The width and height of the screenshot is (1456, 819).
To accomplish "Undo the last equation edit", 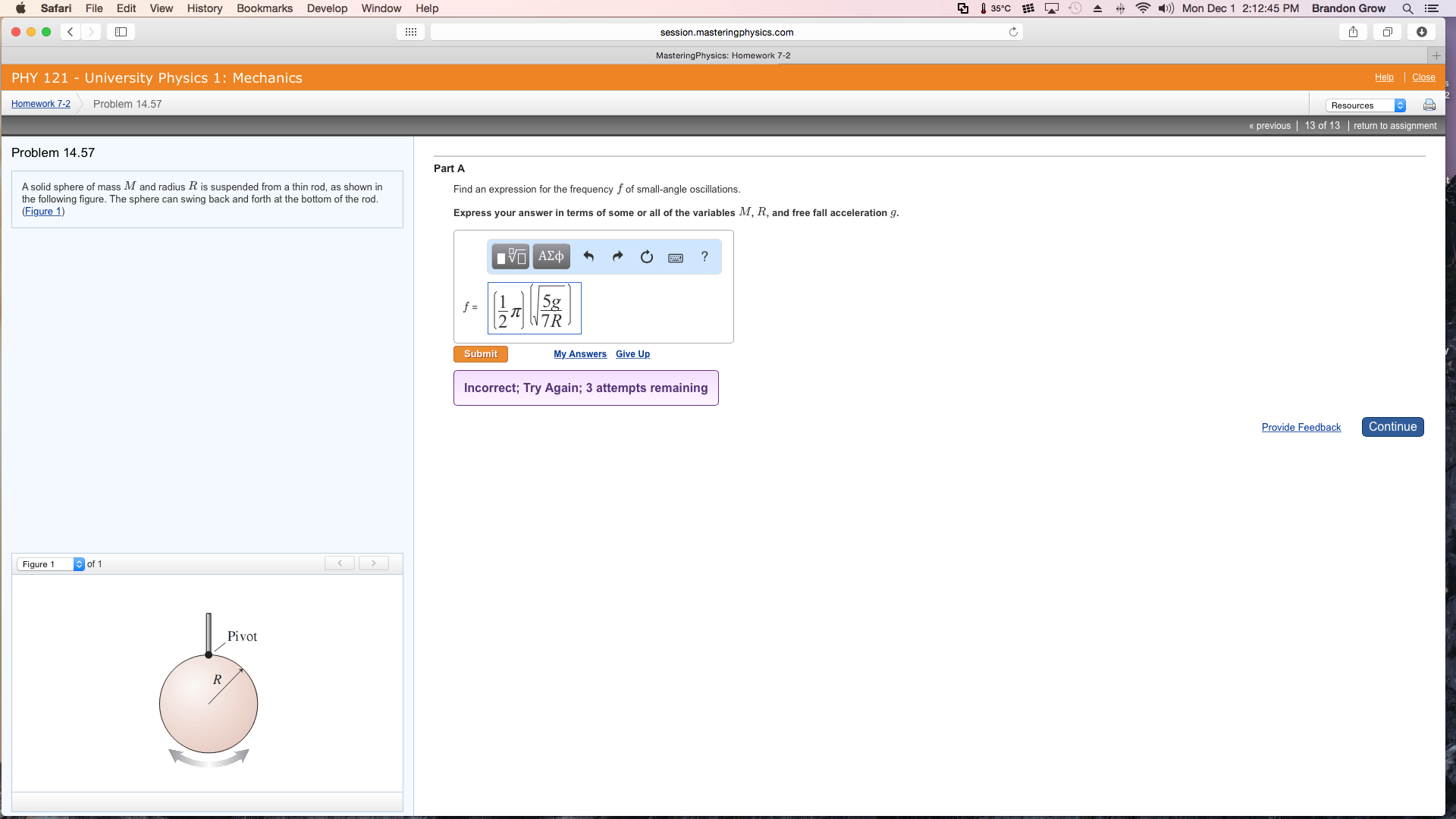I will pyautogui.click(x=589, y=256).
